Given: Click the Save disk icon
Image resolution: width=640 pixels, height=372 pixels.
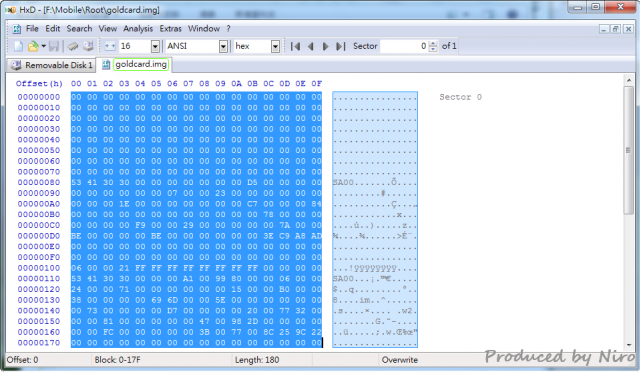Looking at the screenshot, I should pyautogui.click(x=54, y=46).
